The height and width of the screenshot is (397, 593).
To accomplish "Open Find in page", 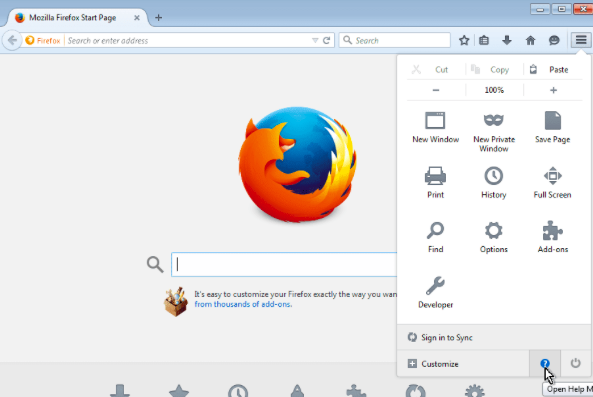I will (x=435, y=237).
